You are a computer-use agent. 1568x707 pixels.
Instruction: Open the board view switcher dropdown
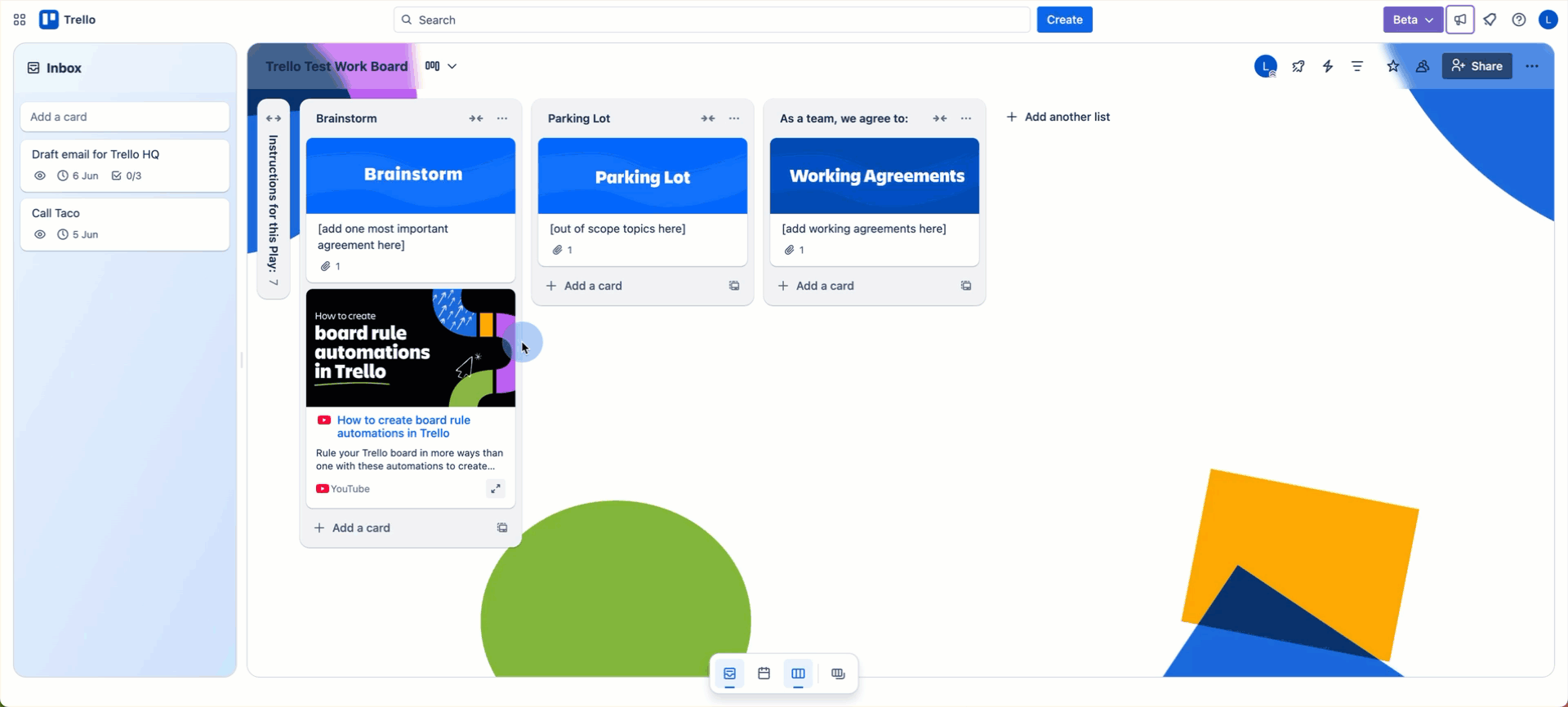coord(441,66)
